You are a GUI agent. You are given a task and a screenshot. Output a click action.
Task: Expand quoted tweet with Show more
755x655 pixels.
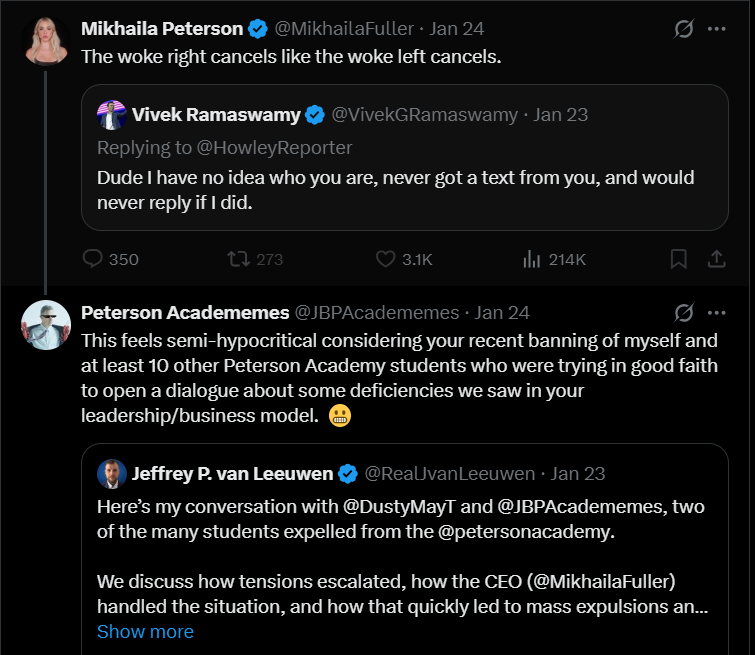[x=145, y=632]
